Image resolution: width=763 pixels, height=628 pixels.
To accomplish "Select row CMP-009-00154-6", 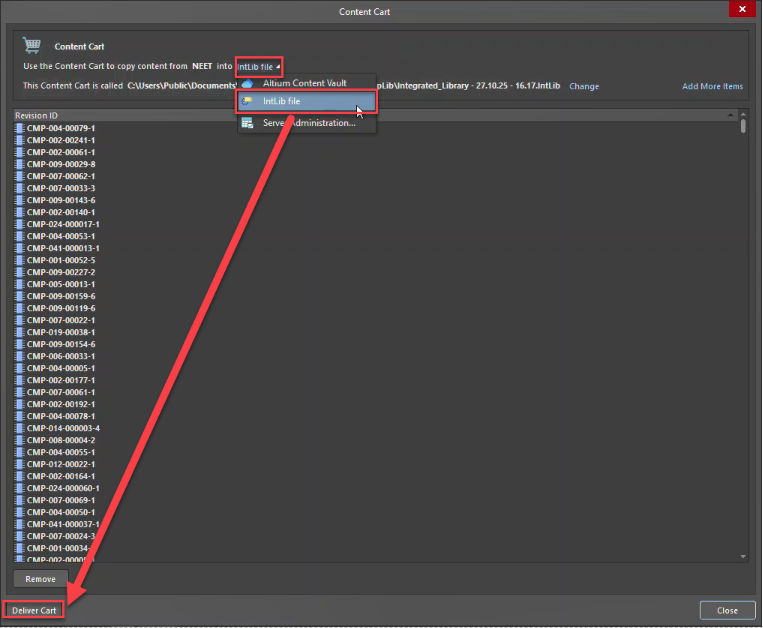I will (x=377, y=344).
